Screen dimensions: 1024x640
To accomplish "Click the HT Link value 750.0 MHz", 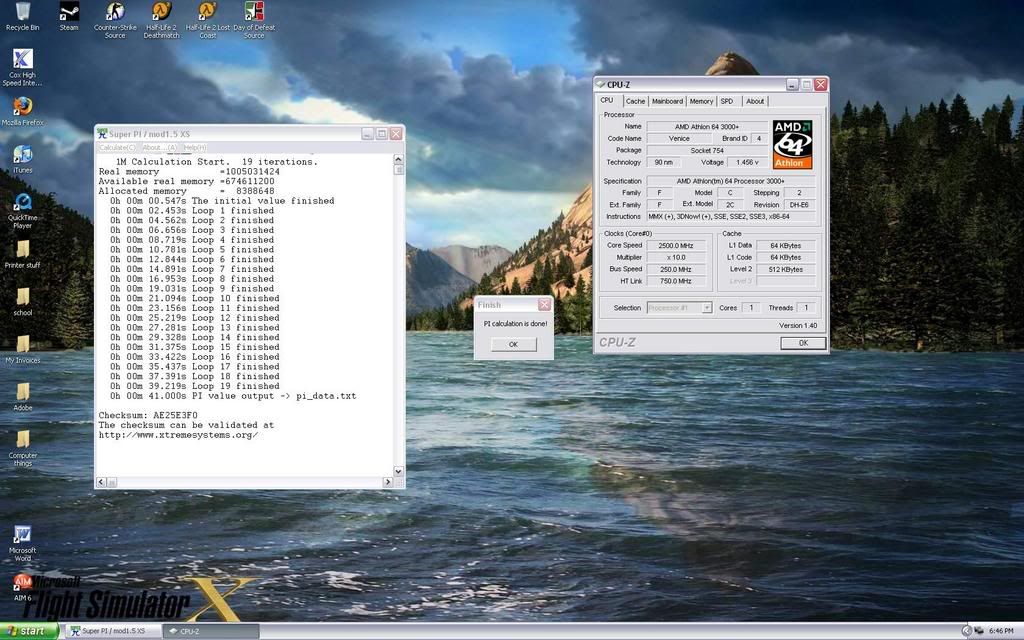I will pyautogui.click(x=676, y=281).
